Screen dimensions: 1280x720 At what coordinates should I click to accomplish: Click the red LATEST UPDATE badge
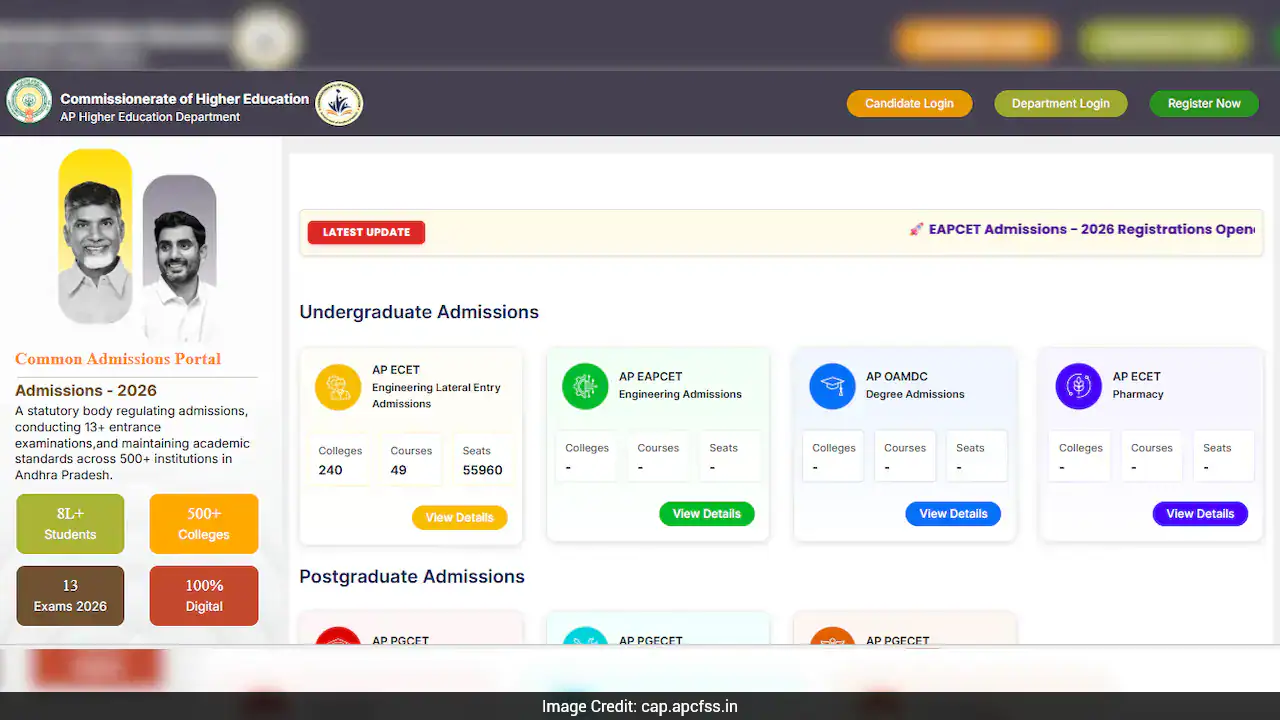click(366, 232)
